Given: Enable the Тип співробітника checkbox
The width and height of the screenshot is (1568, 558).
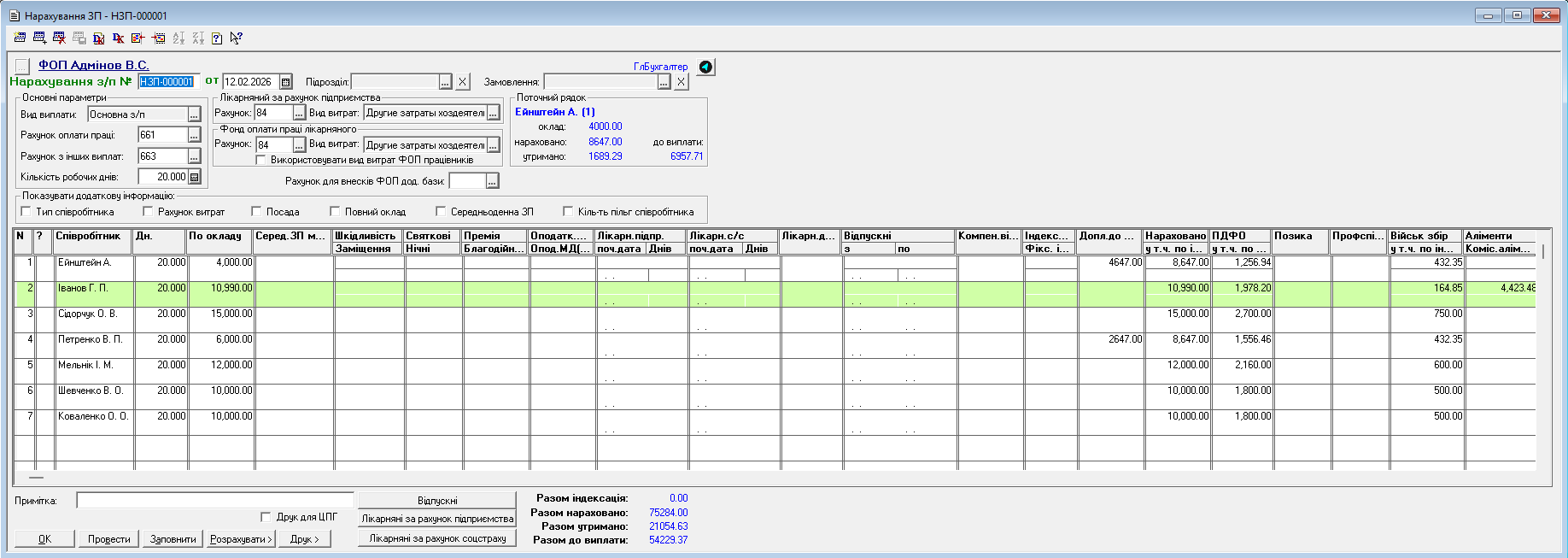Looking at the screenshot, I should coord(26,211).
